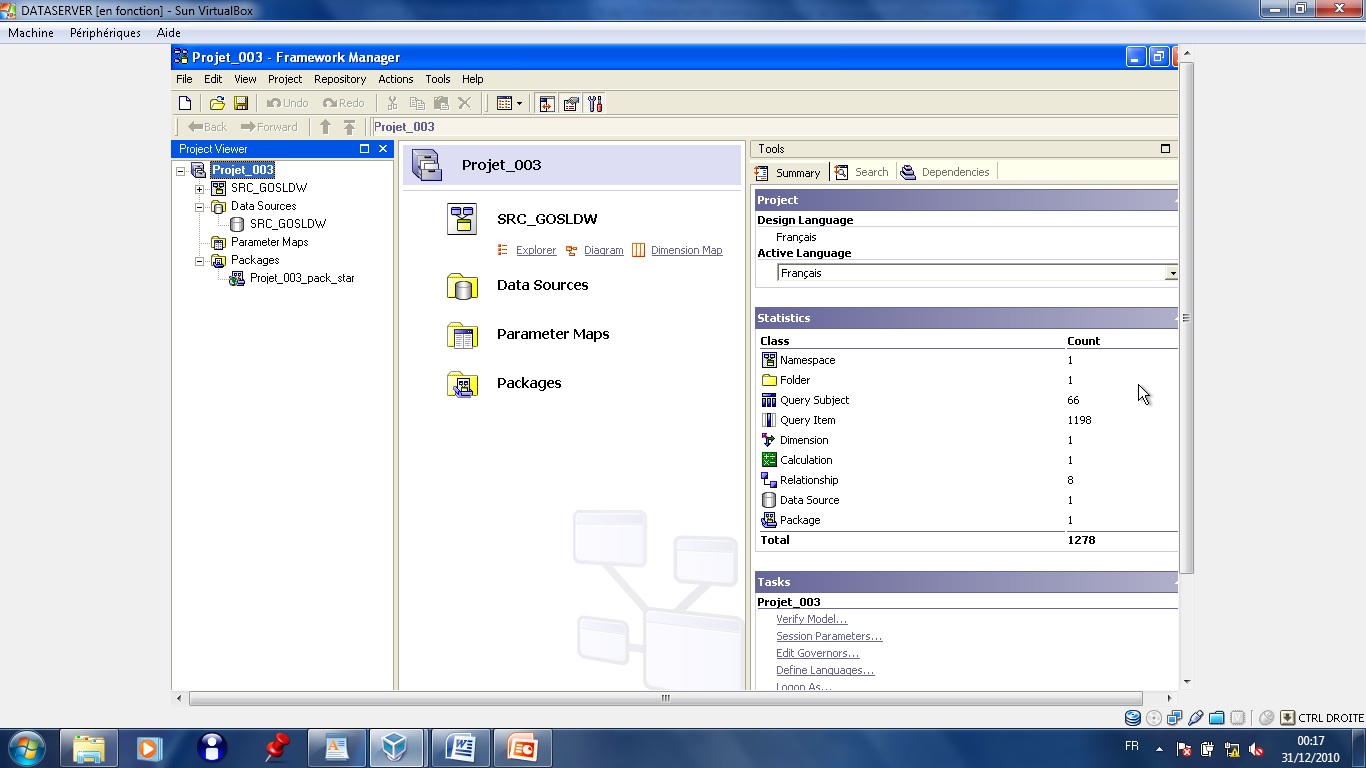Switch to the Dependencies tab

point(946,172)
